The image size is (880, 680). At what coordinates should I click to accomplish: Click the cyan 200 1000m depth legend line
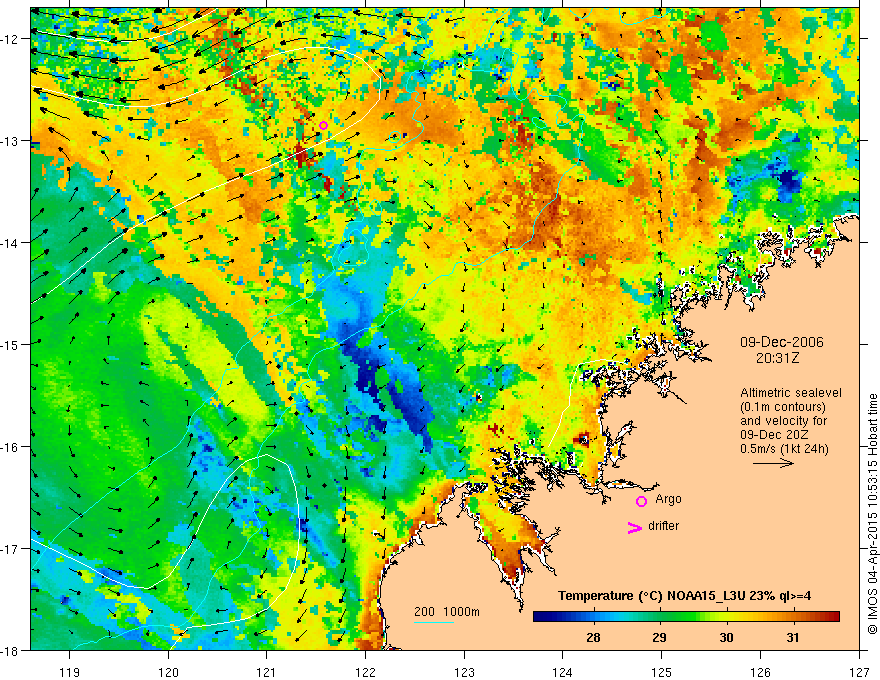coord(434,622)
